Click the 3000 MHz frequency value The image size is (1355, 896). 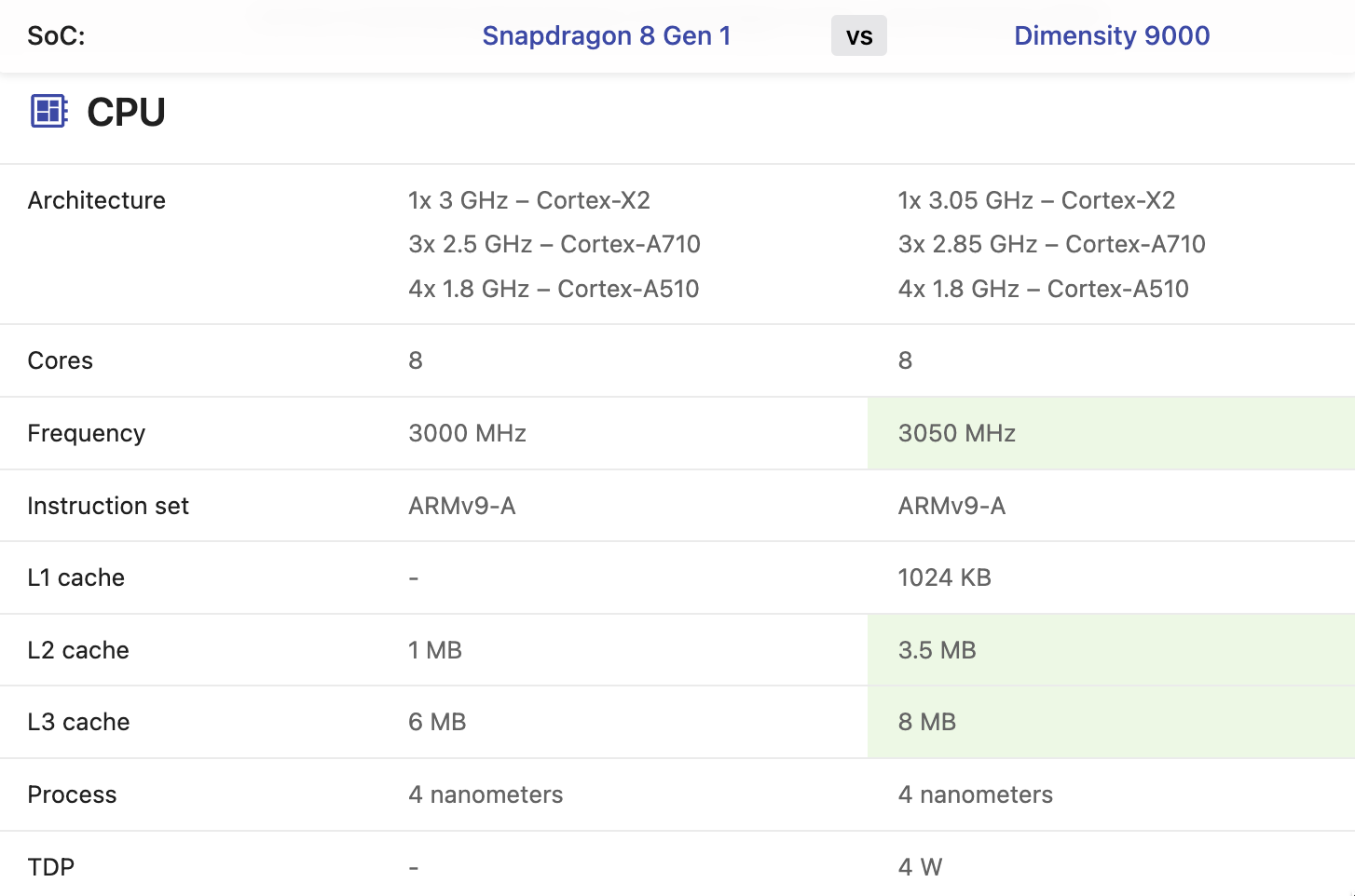[x=468, y=433]
